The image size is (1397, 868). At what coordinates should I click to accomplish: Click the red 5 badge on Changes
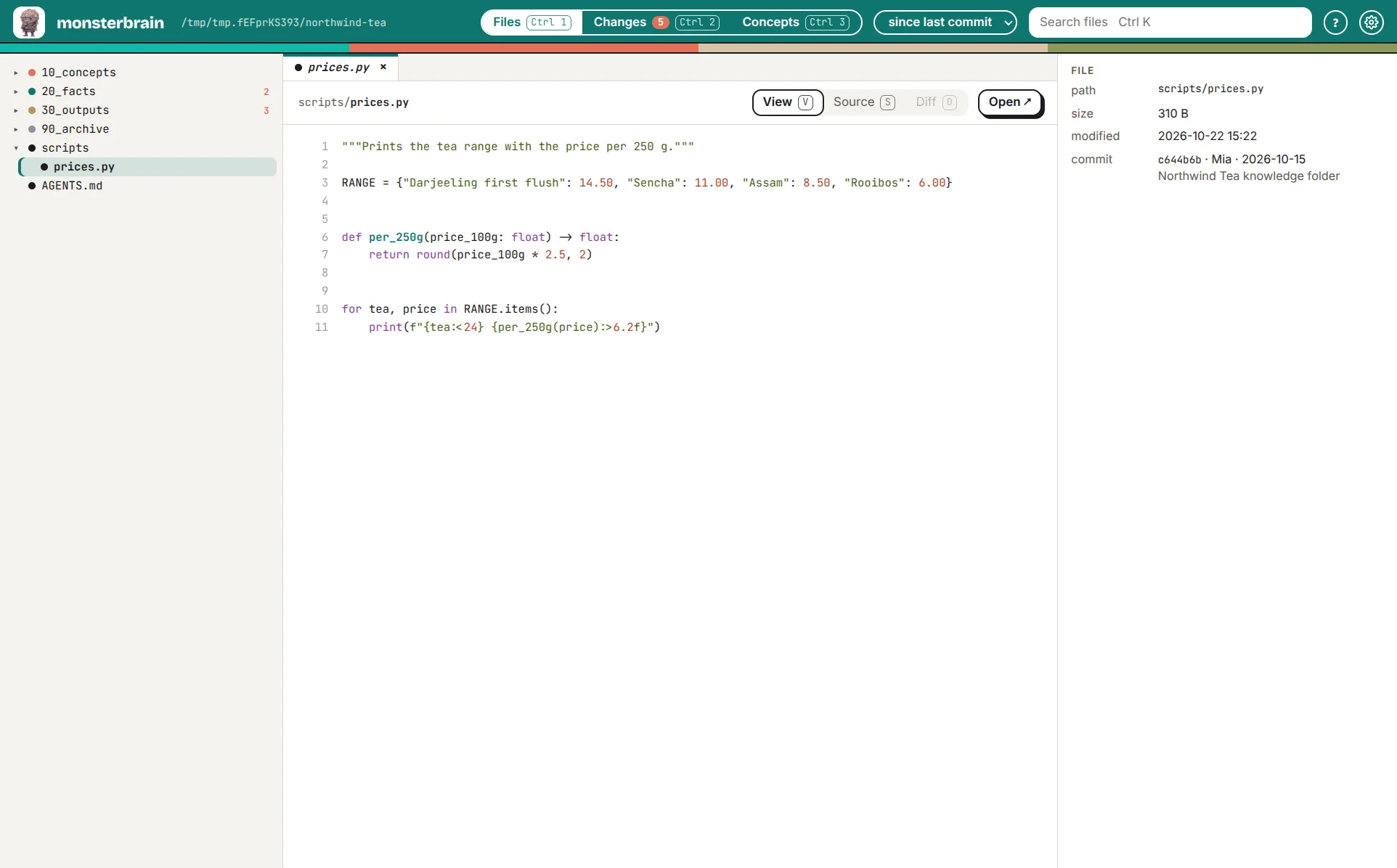[x=660, y=22]
